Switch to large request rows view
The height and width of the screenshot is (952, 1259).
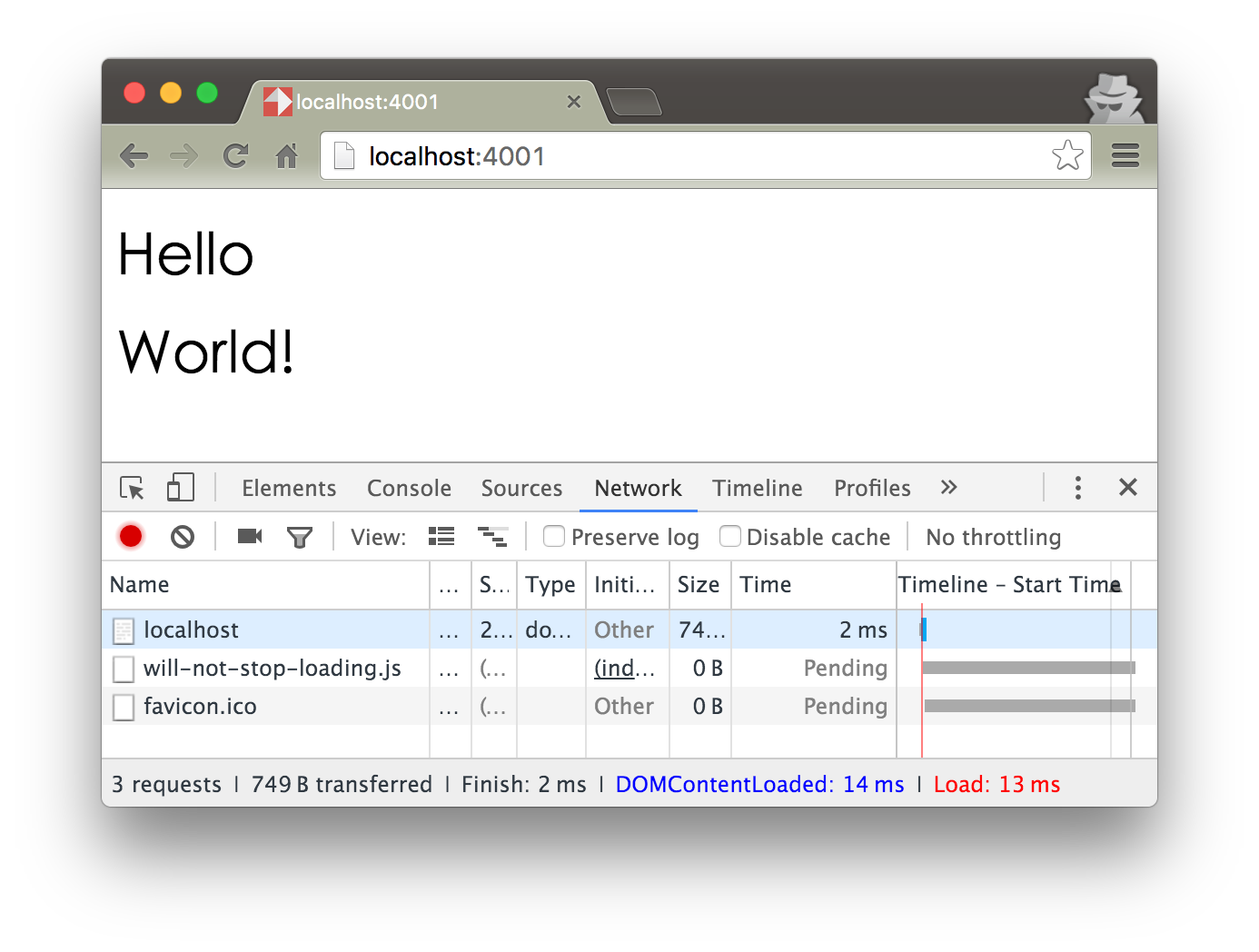(x=441, y=537)
